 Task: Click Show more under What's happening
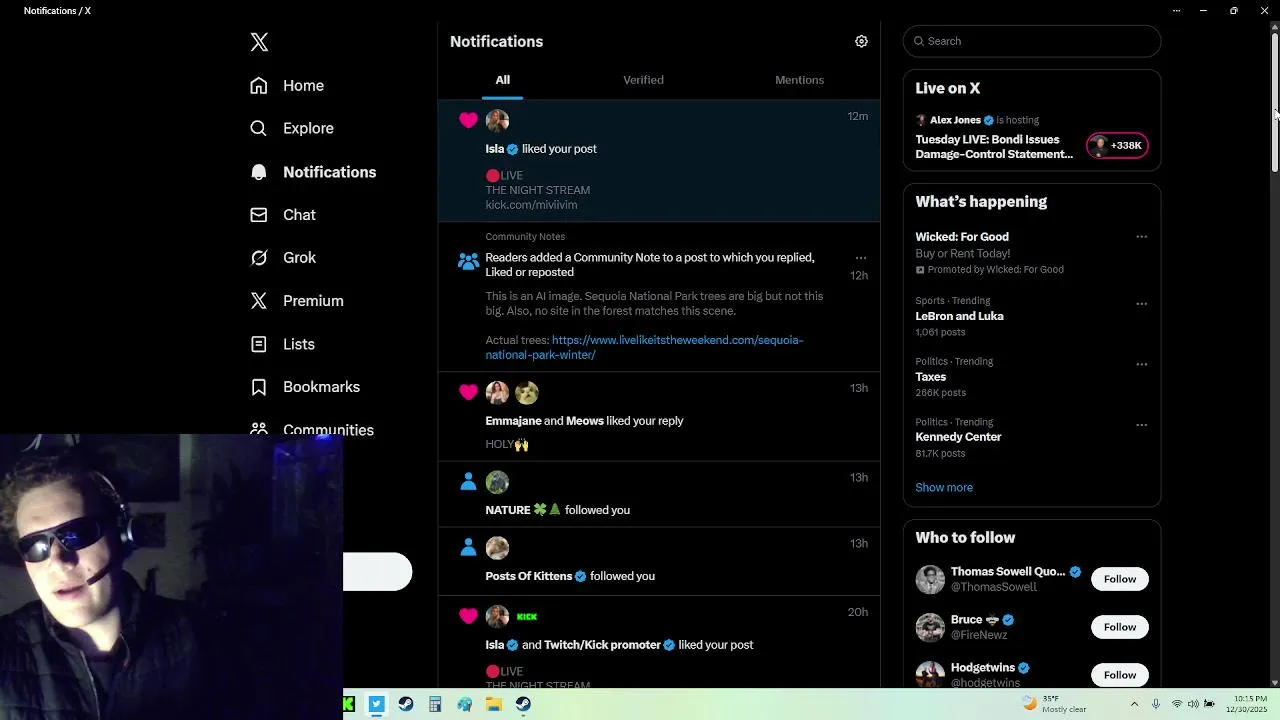pos(944,488)
